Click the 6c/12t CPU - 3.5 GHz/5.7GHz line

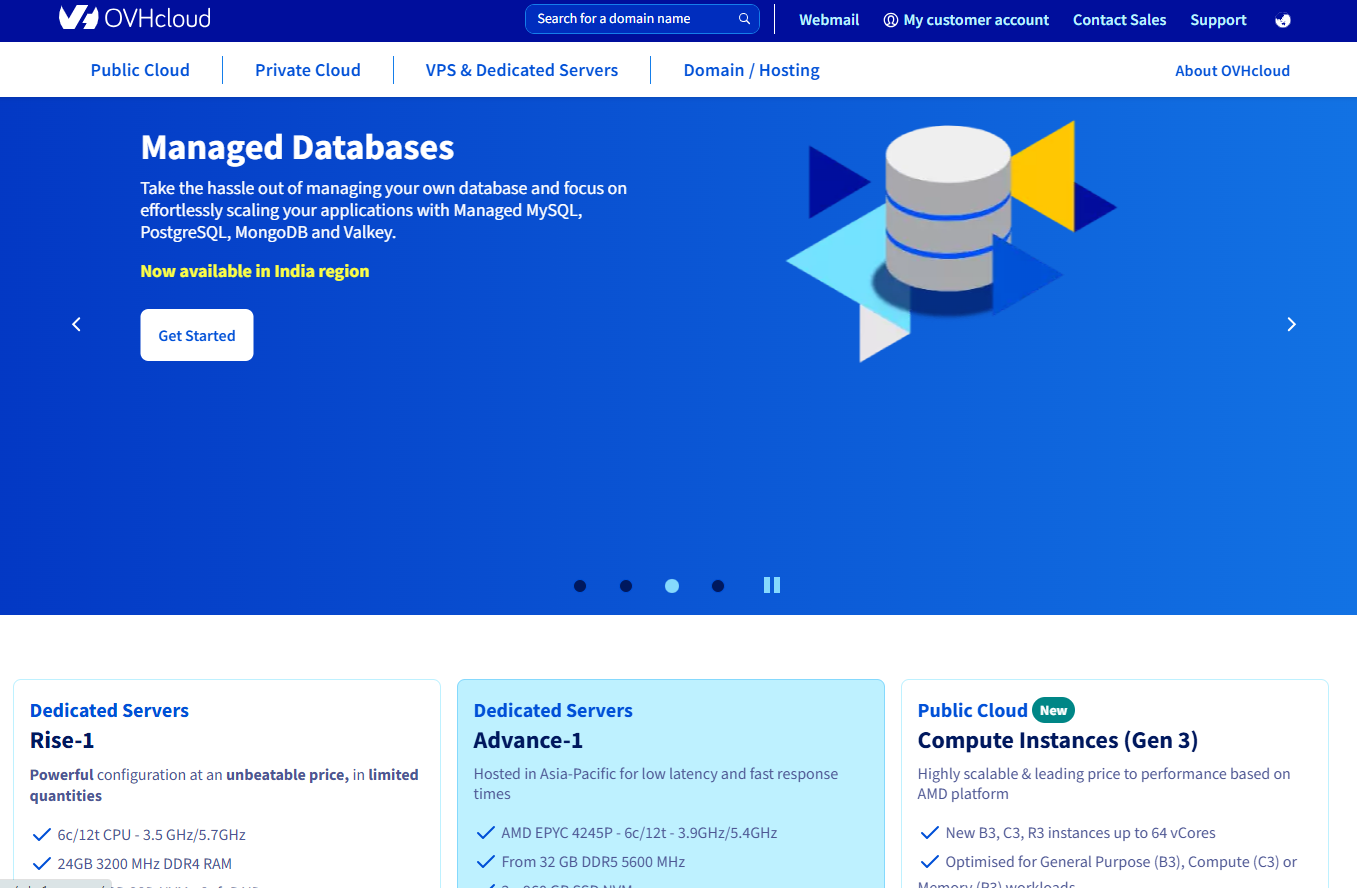point(151,835)
